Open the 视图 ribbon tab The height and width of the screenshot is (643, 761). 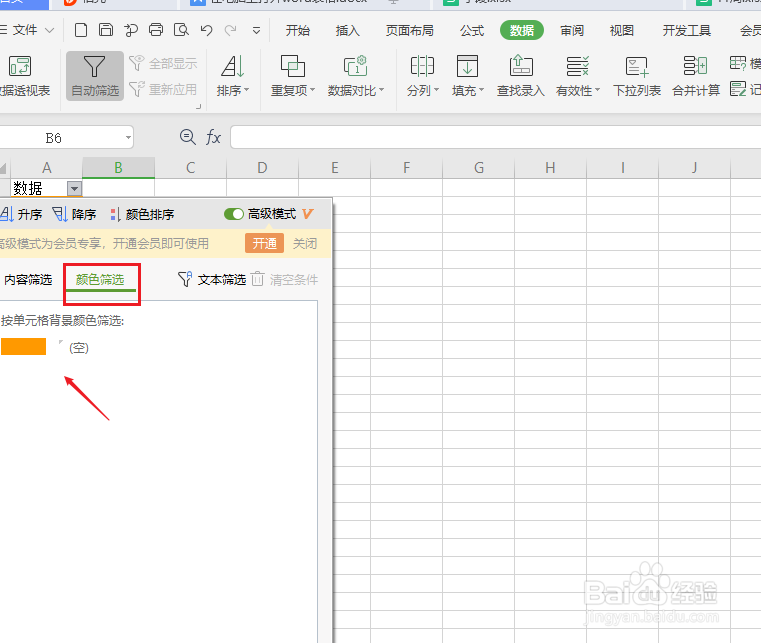coord(622,31)
